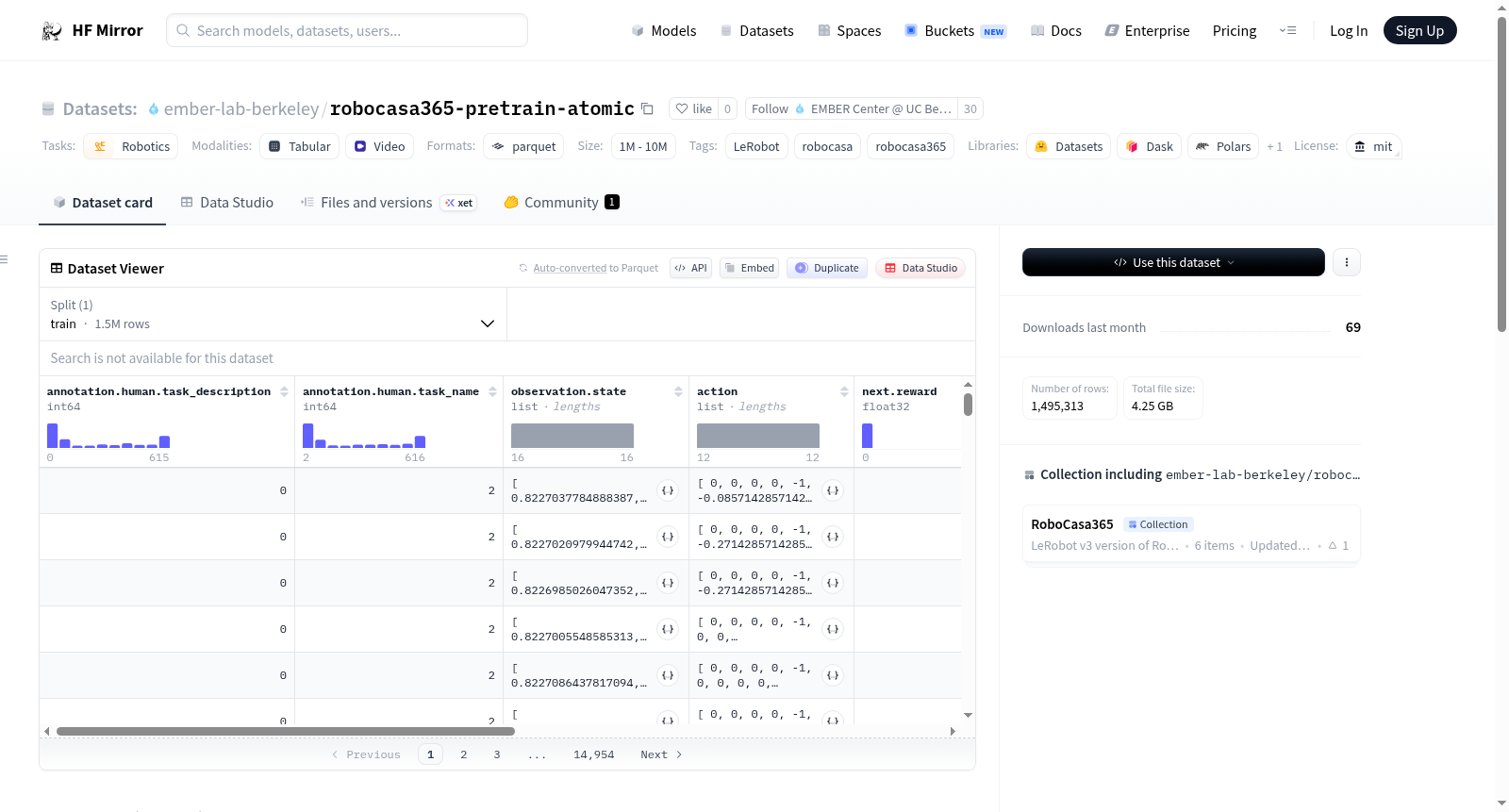The width and height of the screenshot is (1509, 812).
Task: Go to Datasets in top navigation
Action: tap(757, 31)
